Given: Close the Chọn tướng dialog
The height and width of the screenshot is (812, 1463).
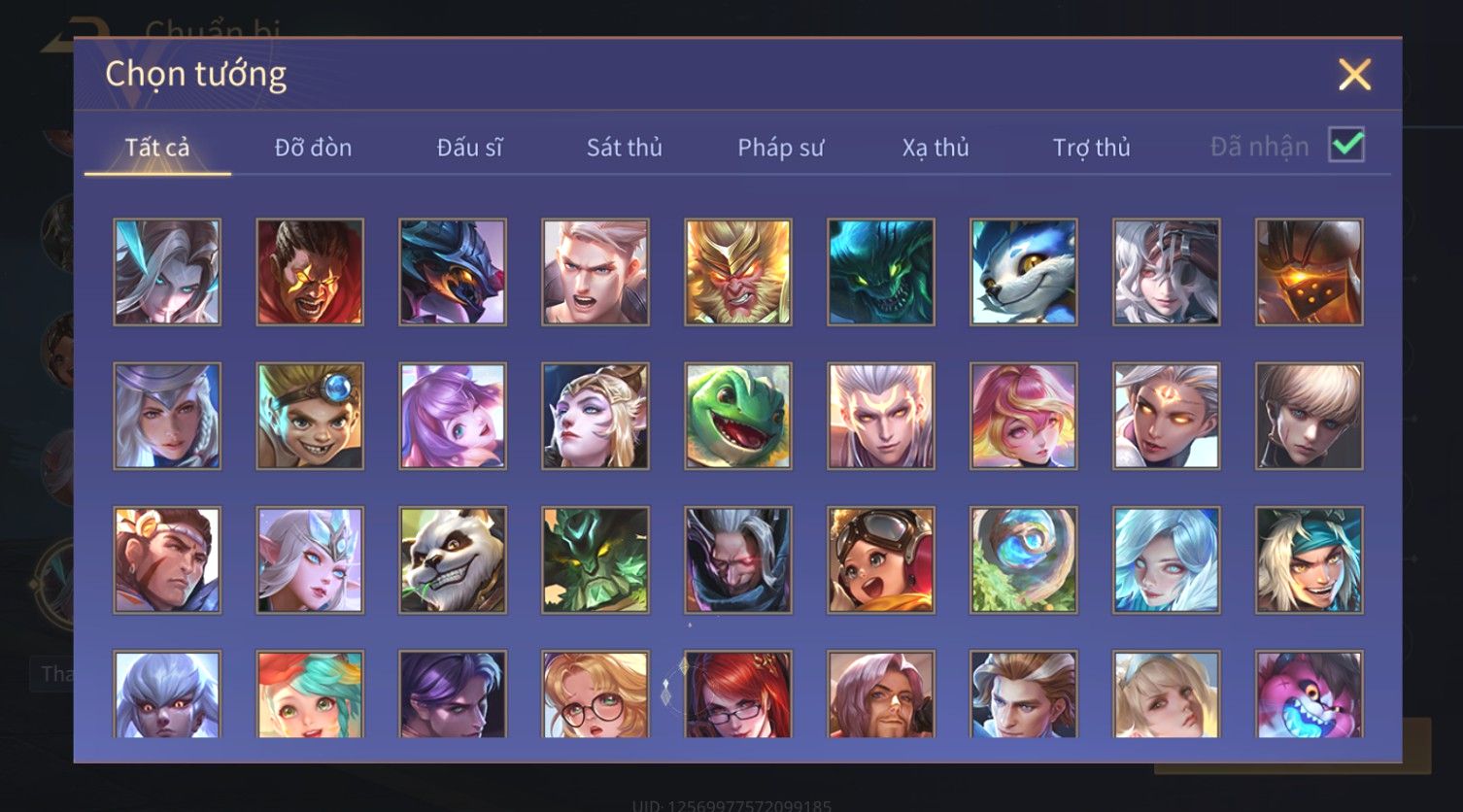Looking at the screenshot, I should click(1354, 75).
